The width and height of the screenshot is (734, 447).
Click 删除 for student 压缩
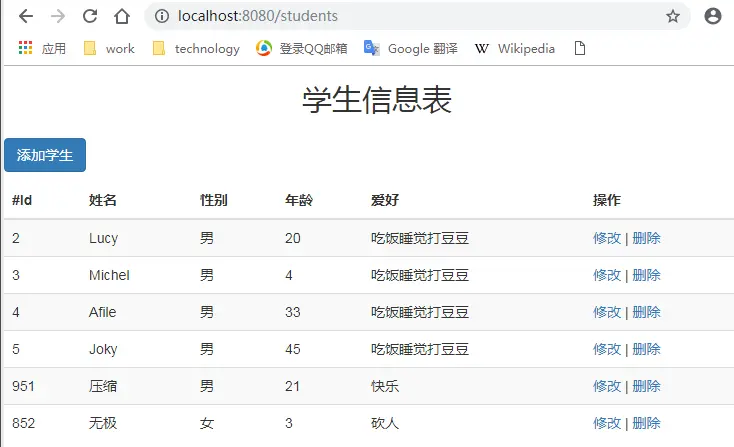(646, 386)
